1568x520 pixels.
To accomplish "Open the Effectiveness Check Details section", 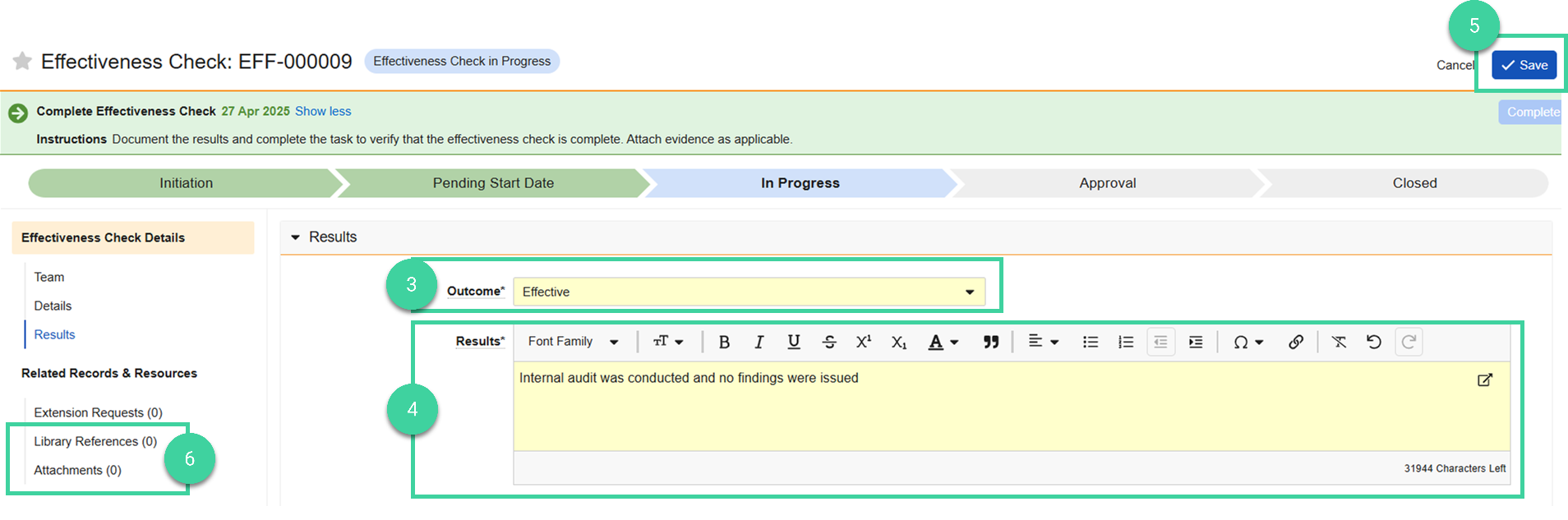I will pos(133,237).
